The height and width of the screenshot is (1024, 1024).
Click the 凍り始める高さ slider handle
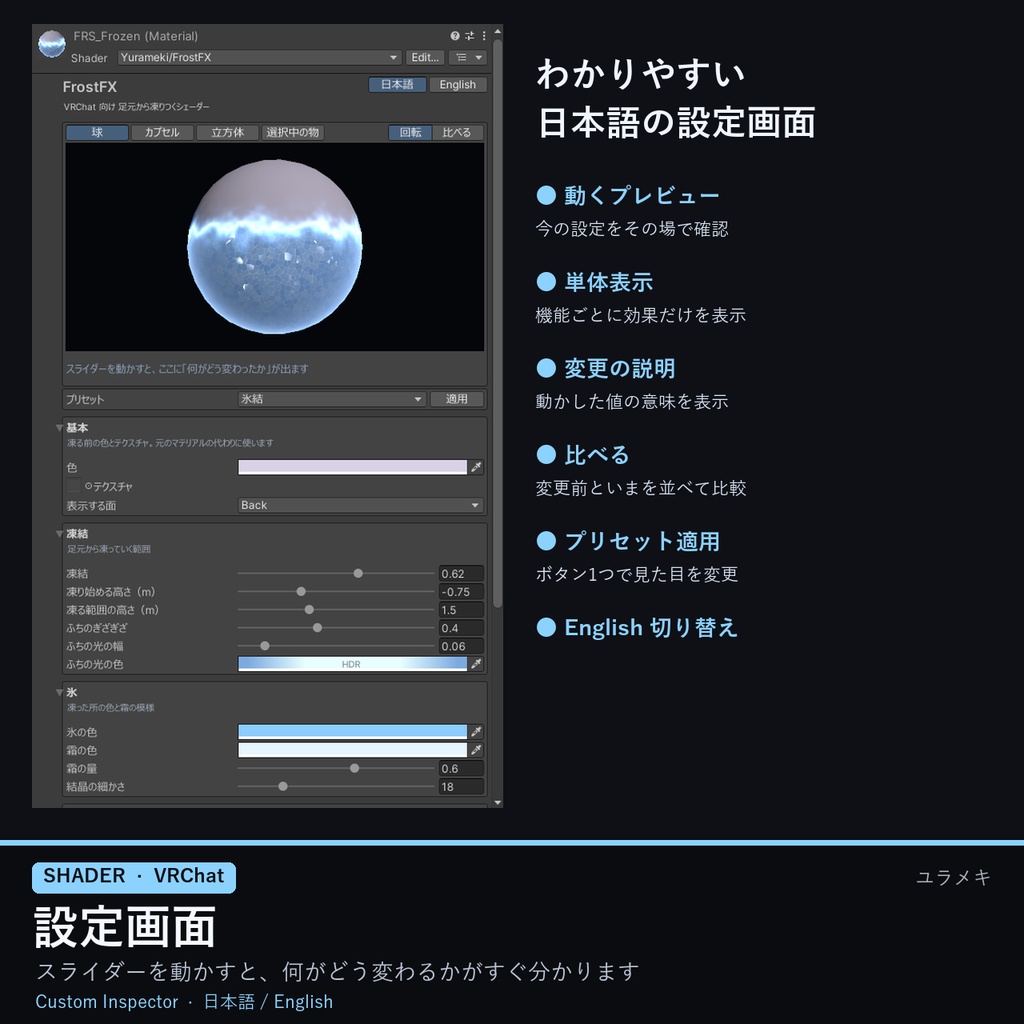tap(301, 592)
